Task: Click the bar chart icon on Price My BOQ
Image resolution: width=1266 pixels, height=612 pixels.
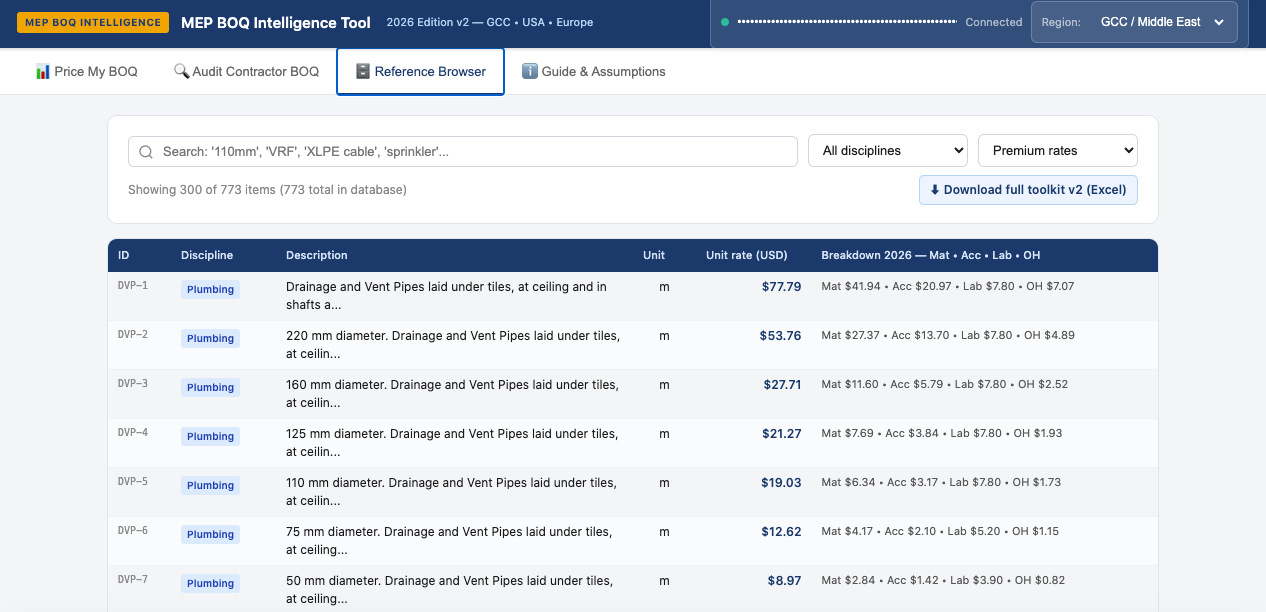Action: pos(43,72)
